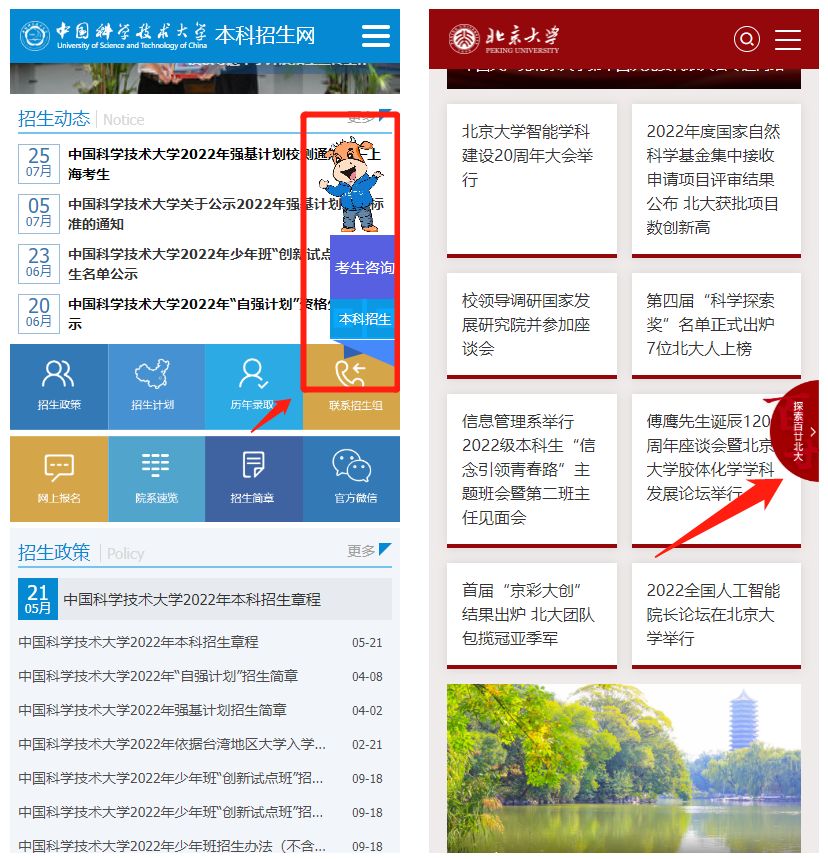Open the 自强计划 招生简章 row dated 04-08

[201, 676]
